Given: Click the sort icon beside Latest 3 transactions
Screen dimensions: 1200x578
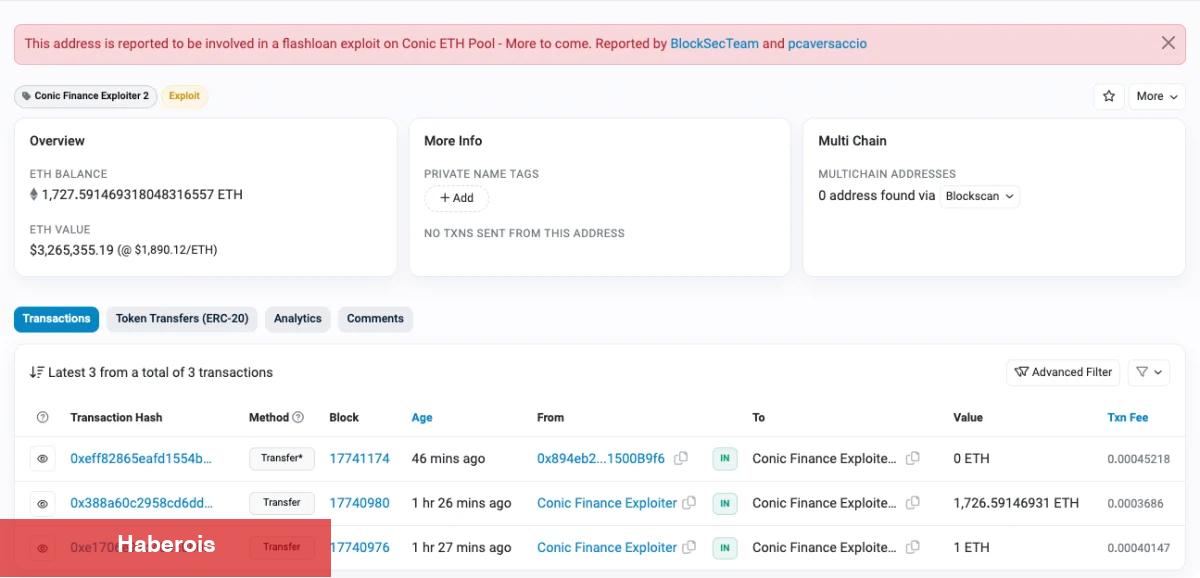Looking at the screenshot, I should (x=37, y=372).
